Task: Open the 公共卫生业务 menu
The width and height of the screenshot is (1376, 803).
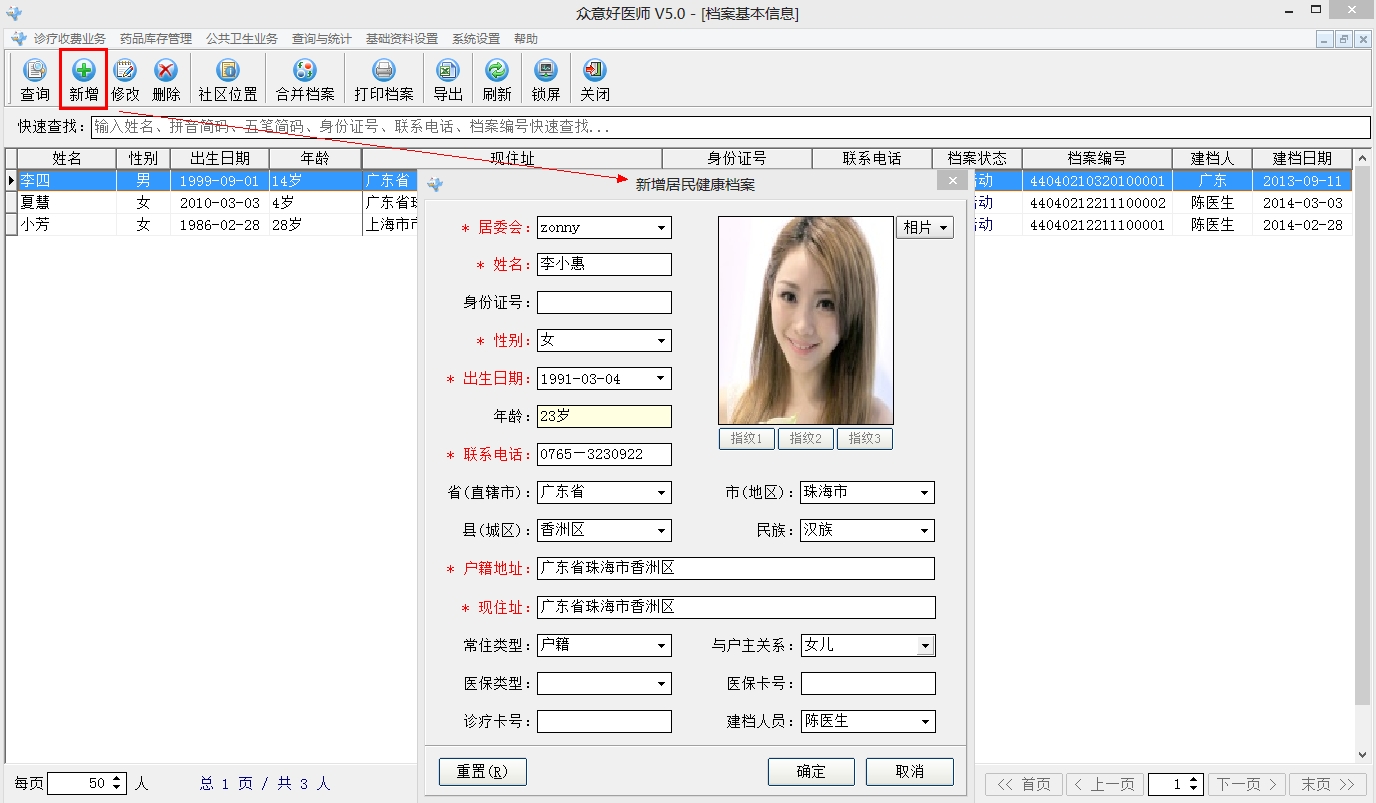Action: point(242,39)
